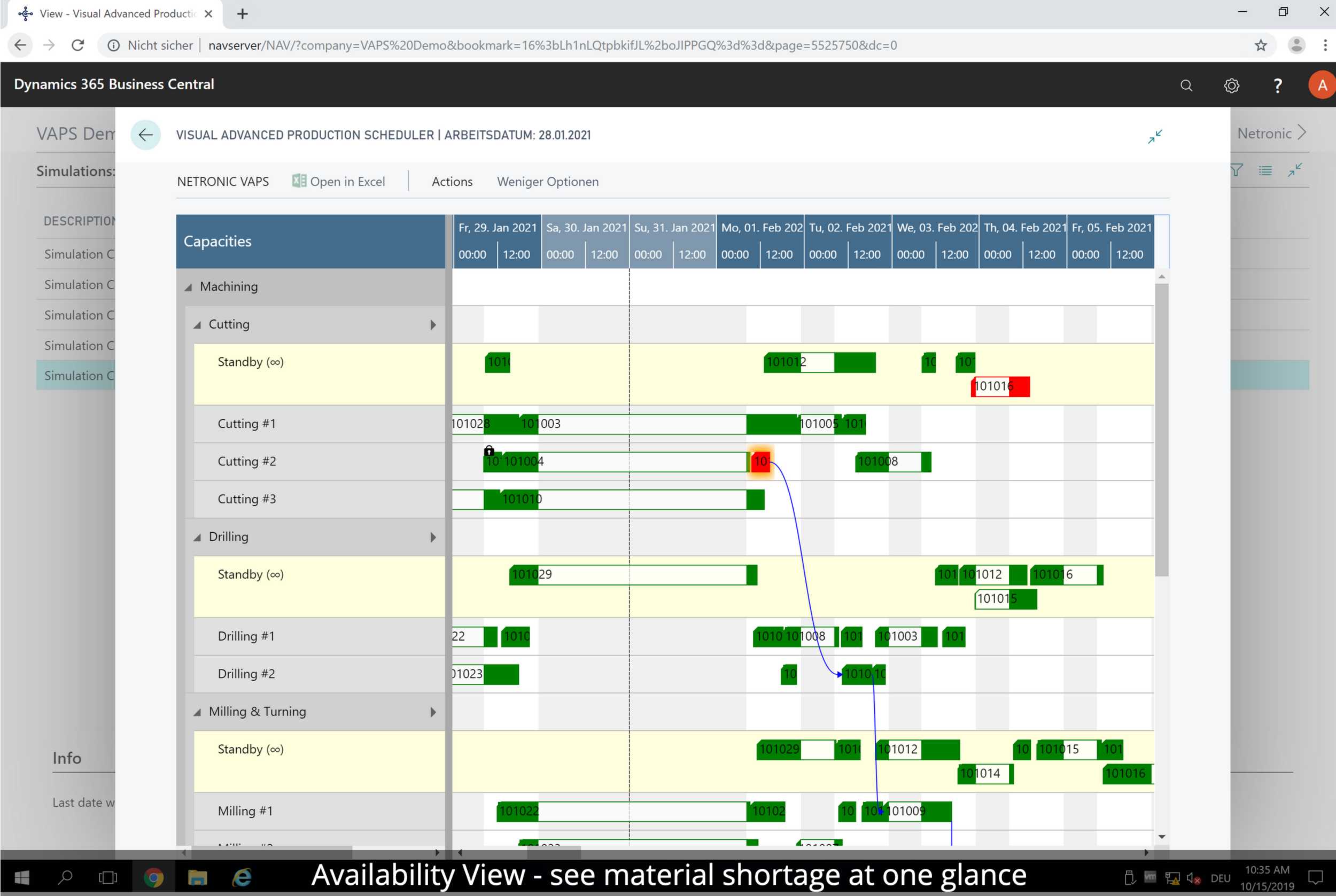Select the Milling #1 resource row
The image size is (1336, 896).
point(320,812)
